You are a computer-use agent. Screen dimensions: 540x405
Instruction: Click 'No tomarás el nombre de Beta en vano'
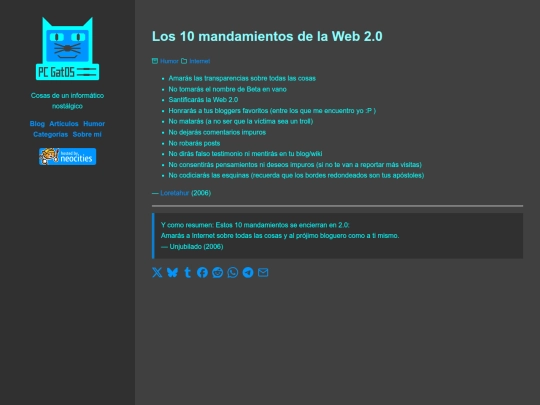228,89
